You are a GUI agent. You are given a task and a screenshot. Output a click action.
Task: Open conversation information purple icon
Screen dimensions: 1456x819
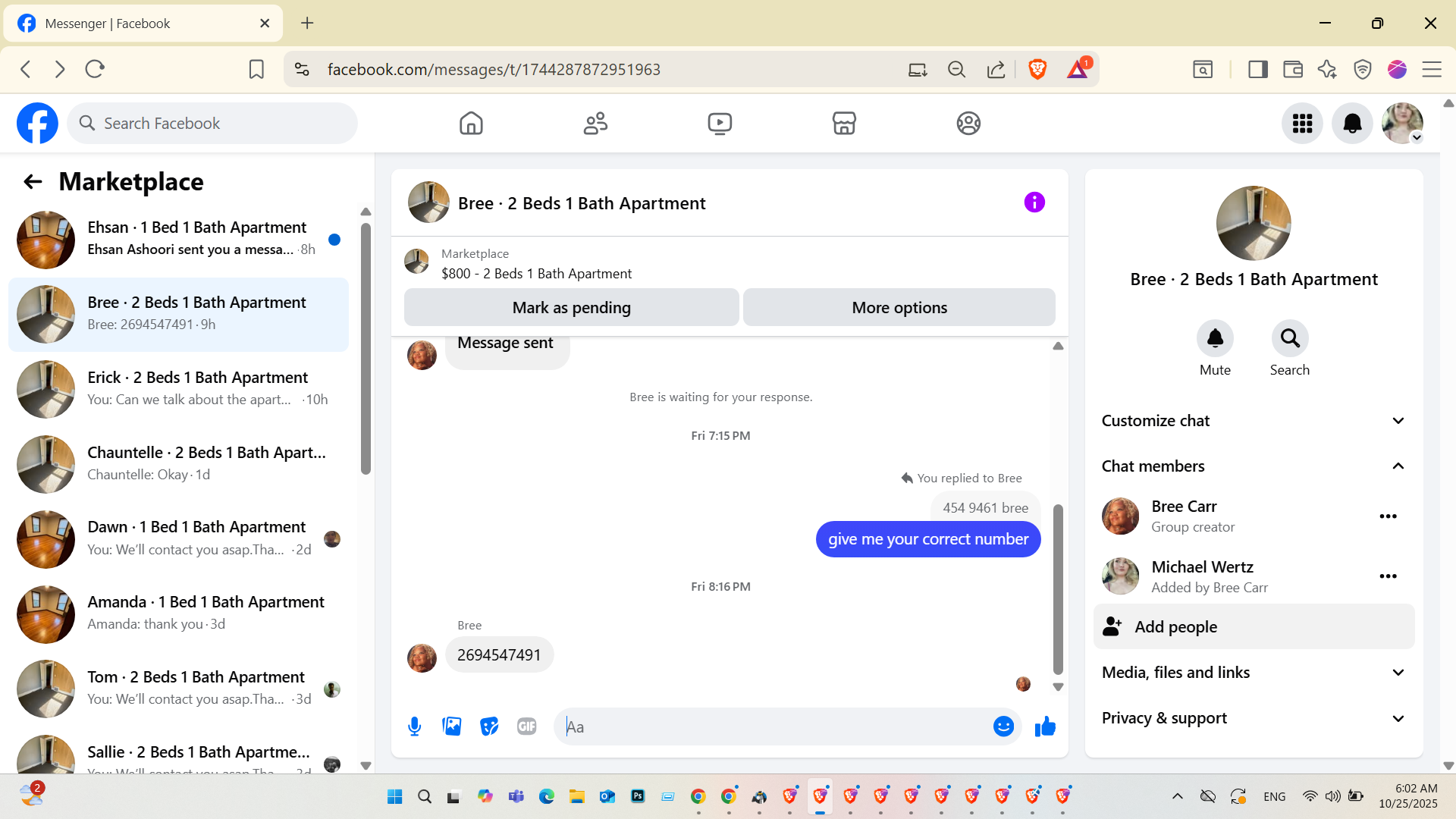1034,202
